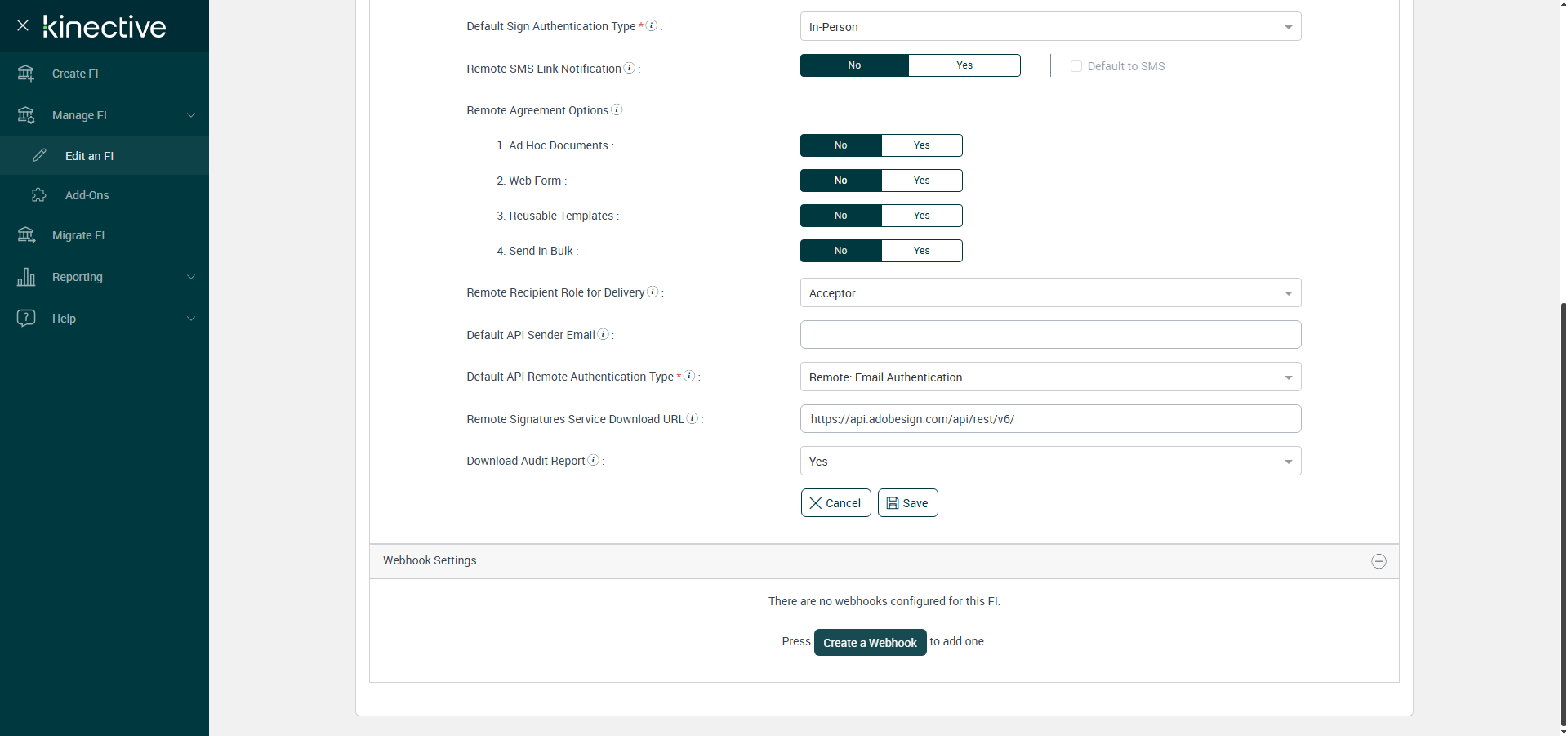
Task: Open Remote Recipient Role for Delivery dropdown
Action: point(1050,293)
